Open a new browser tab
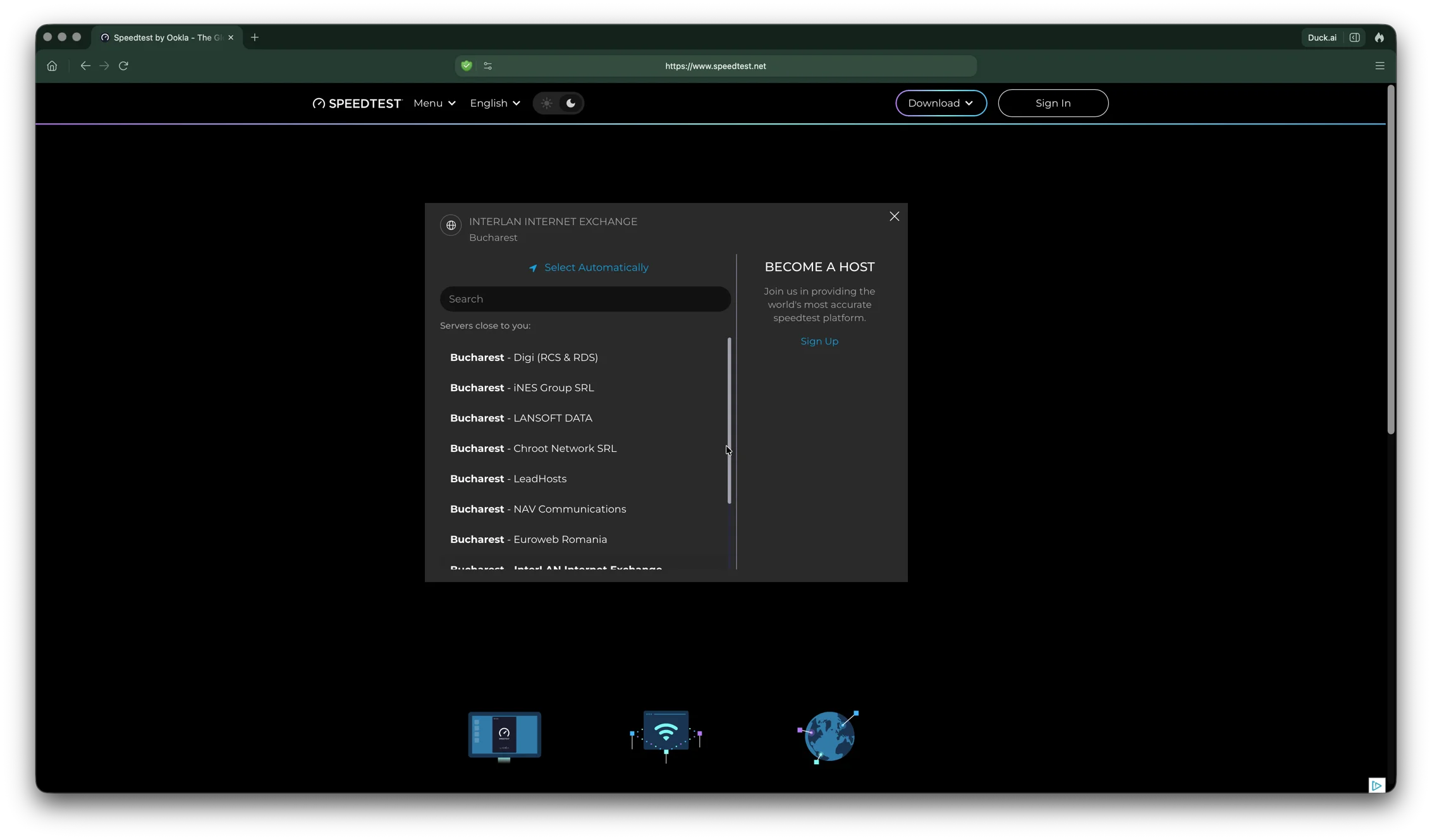 pos(255,37)
